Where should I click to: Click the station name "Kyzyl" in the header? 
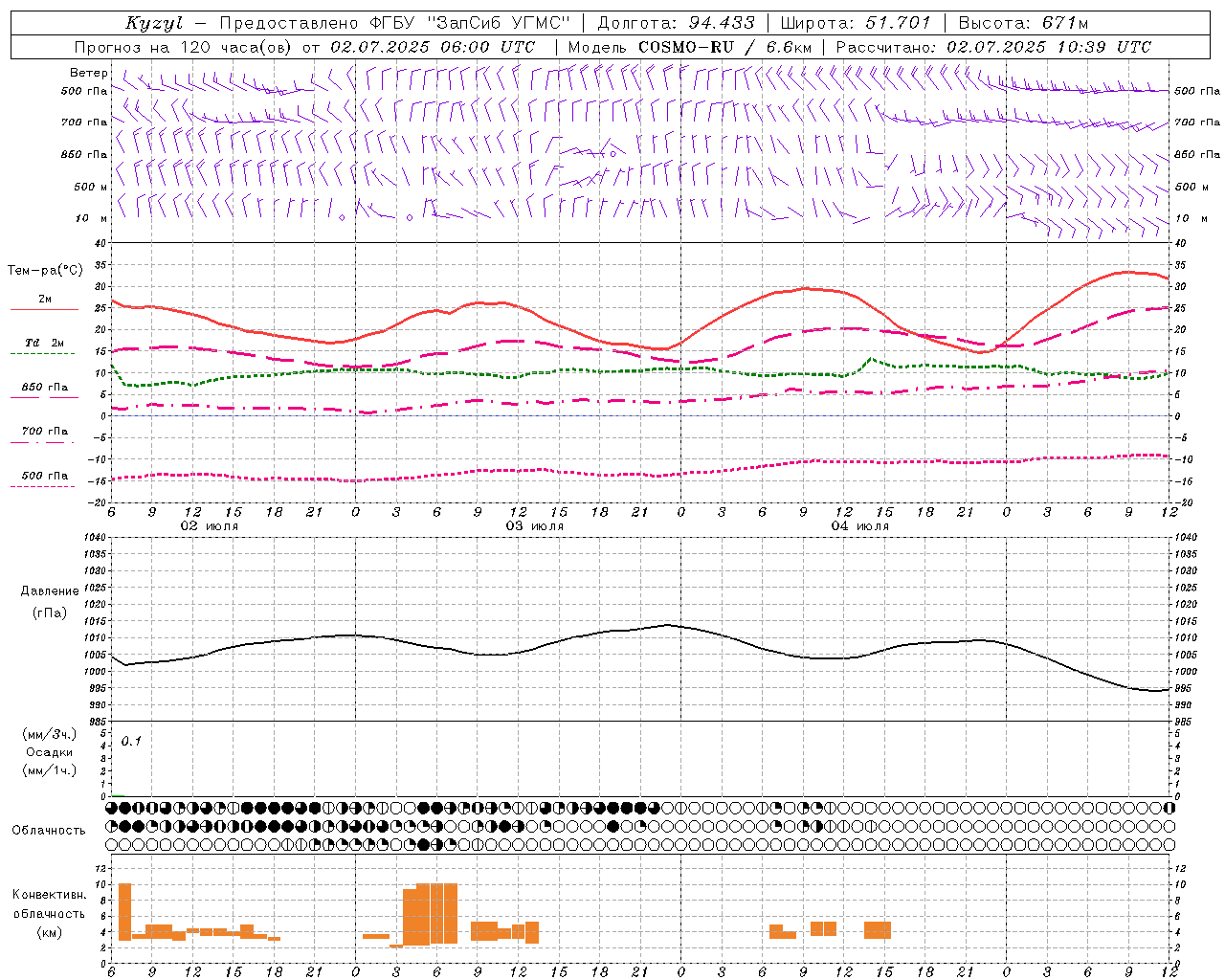click(x=154, y=23)
